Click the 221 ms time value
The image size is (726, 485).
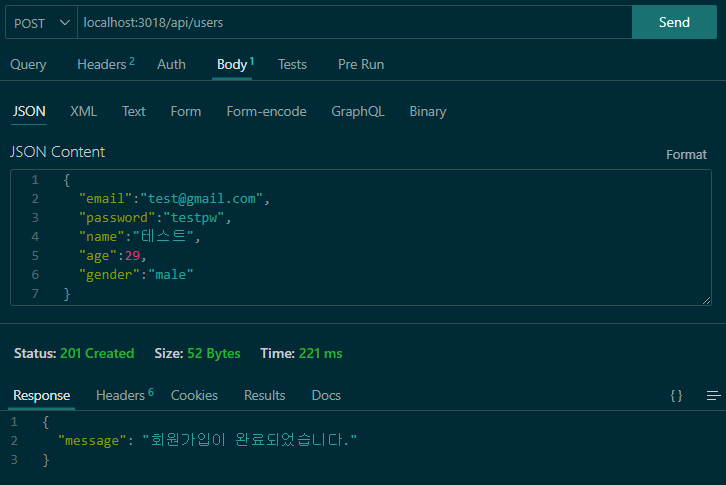(320, 353)
